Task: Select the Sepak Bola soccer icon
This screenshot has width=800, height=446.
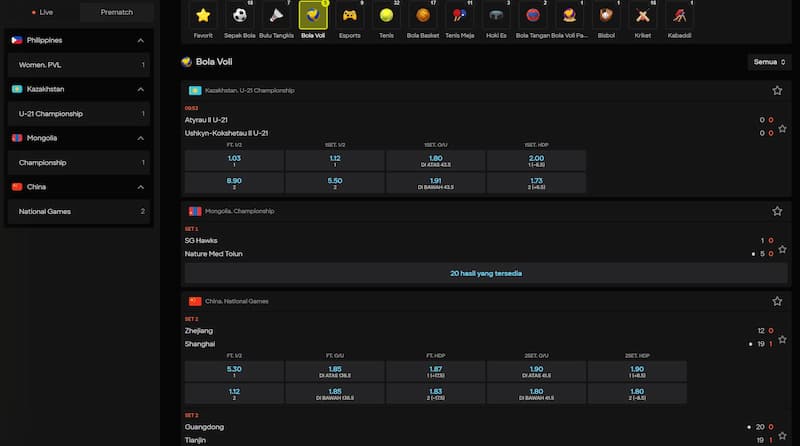Action: (240, 17)
